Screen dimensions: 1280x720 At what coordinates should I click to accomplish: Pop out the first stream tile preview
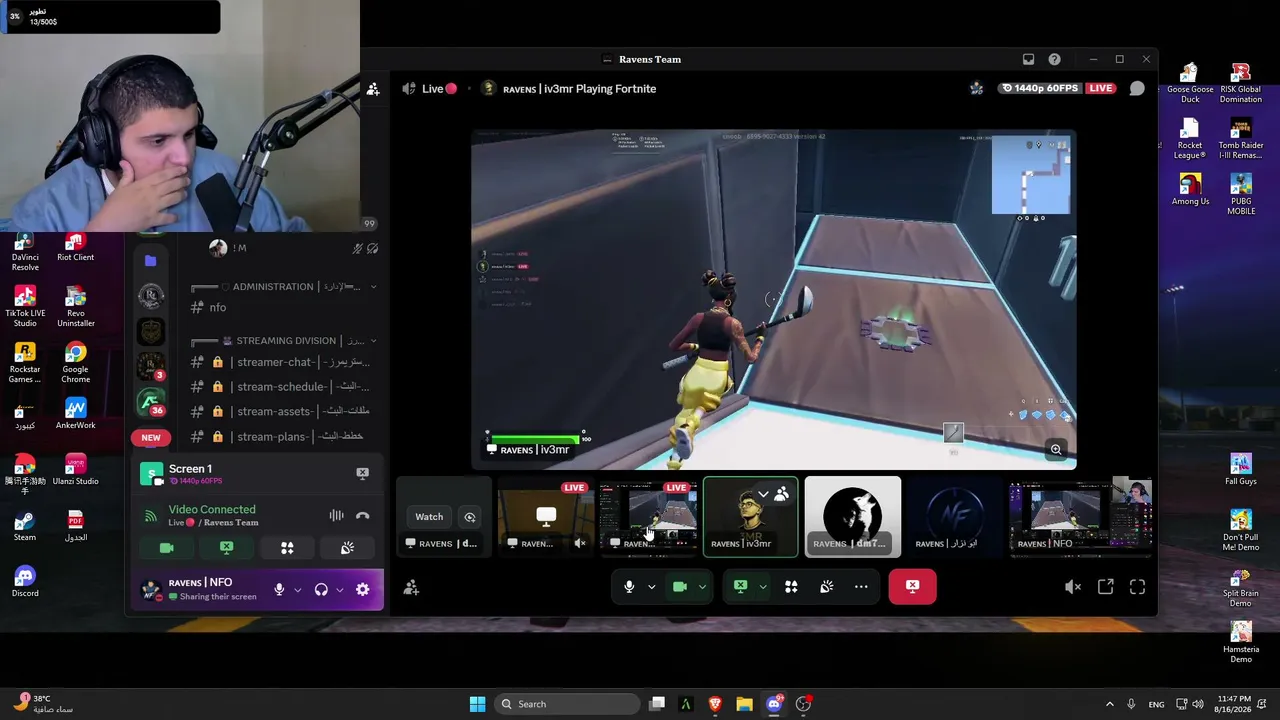[470, 517]
